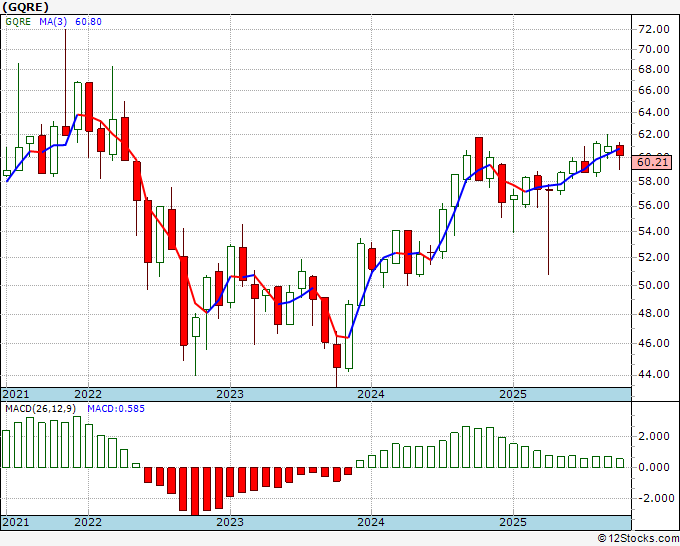This screenshot has height=546, width=680.
Task: Click the 66.00 price axis label
Action: tap(654, 90)
